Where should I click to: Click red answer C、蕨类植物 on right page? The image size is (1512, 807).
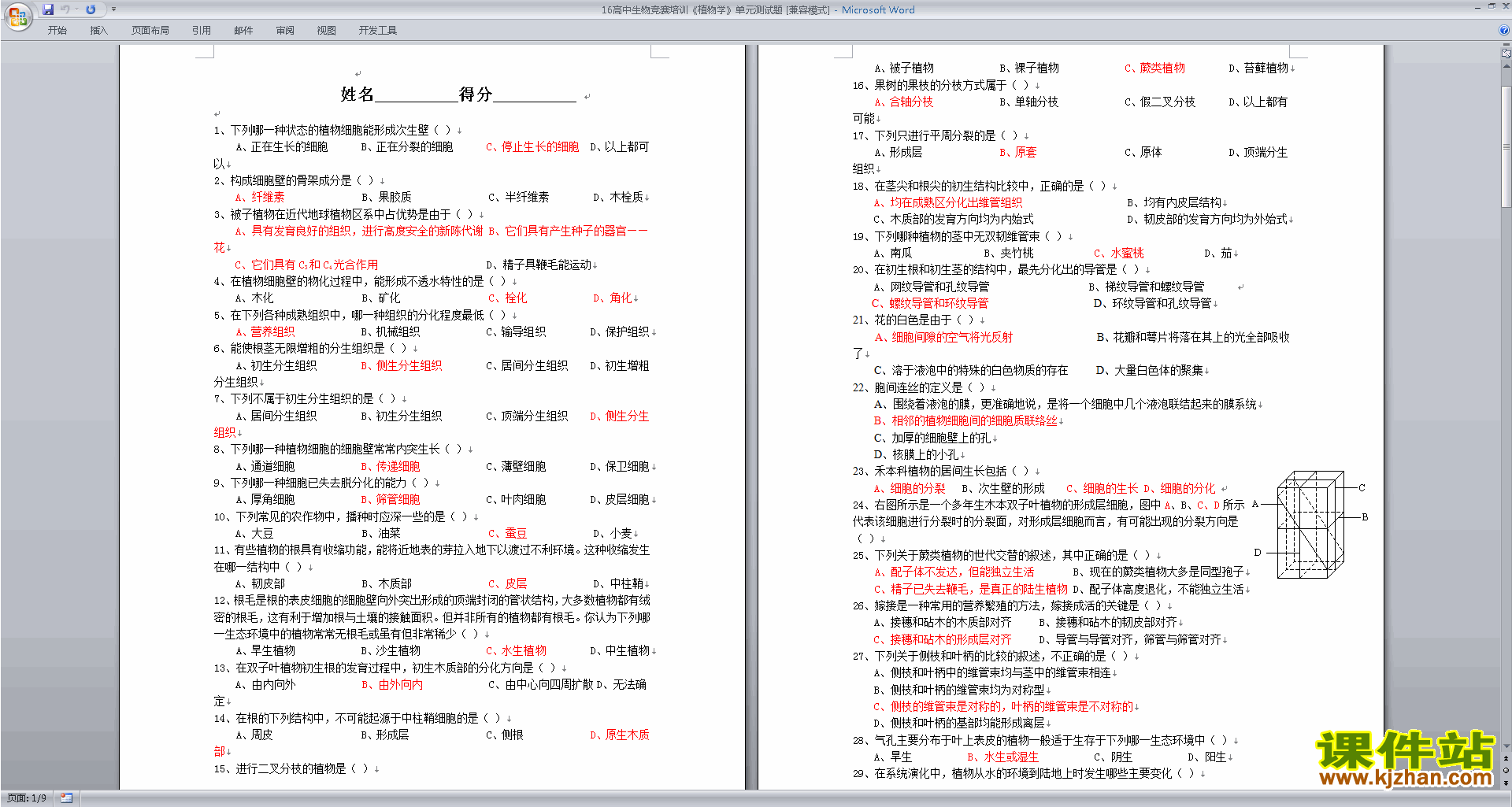point(1154,68)
